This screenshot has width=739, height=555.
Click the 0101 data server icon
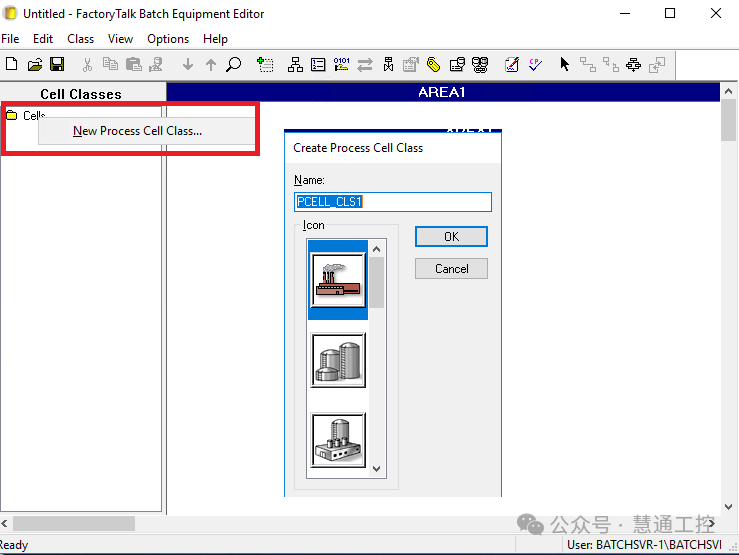341,64
